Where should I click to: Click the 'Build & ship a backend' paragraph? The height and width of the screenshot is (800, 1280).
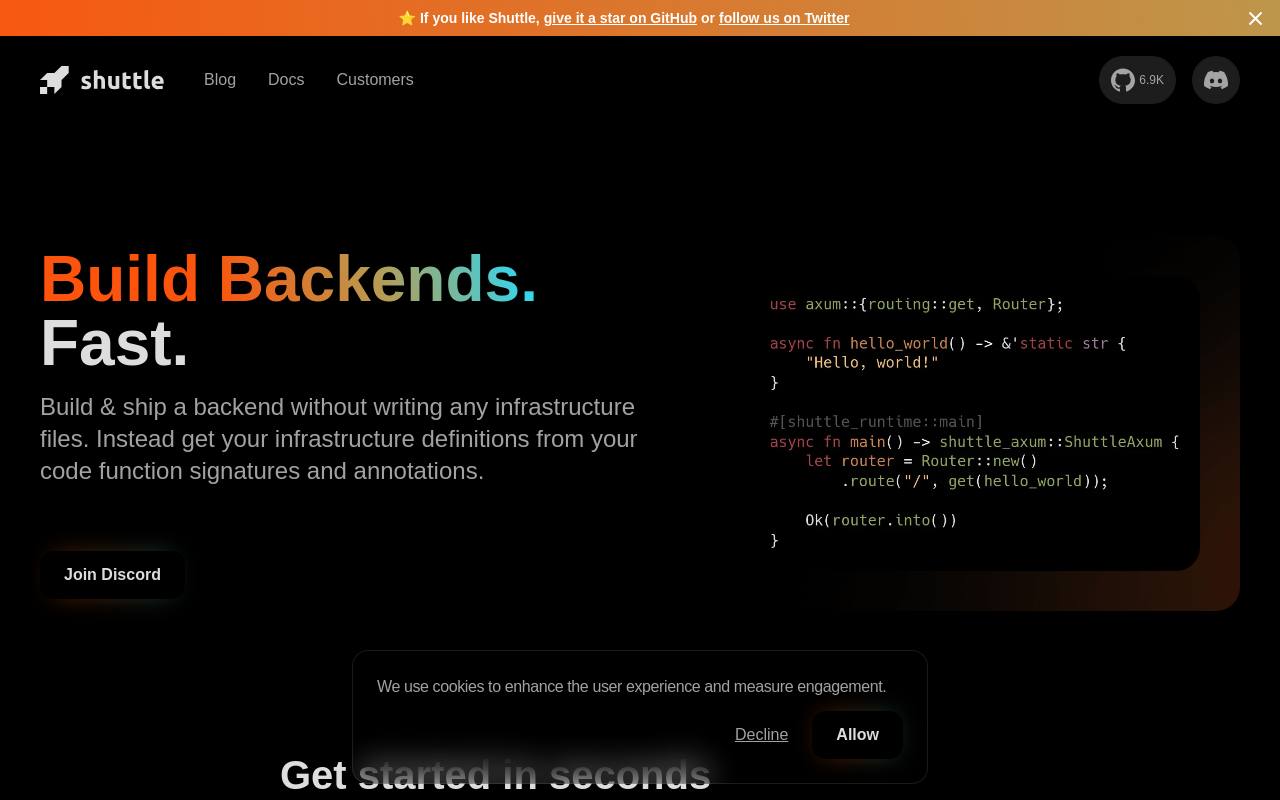tap(339, 439)
